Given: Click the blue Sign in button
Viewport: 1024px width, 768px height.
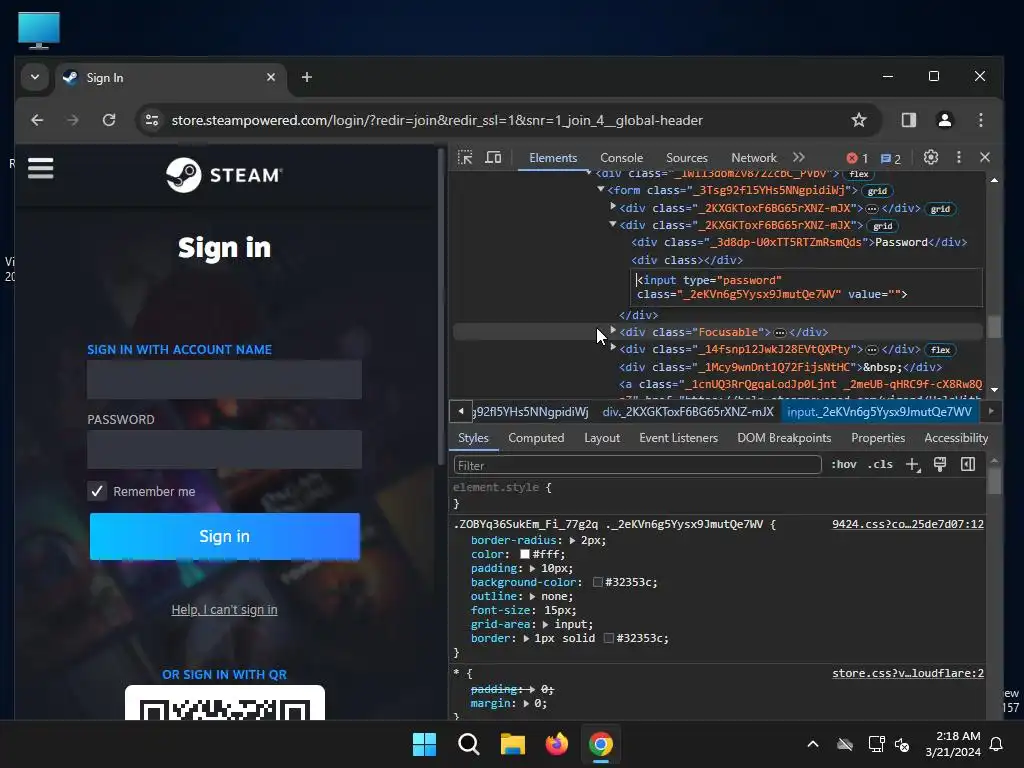Looking at the screenshot, I should (x=225, y=536).
